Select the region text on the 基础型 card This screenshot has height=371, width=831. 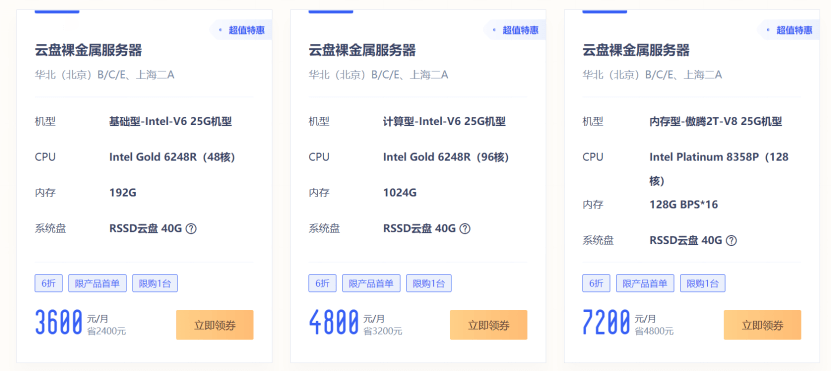pos(104,75)
